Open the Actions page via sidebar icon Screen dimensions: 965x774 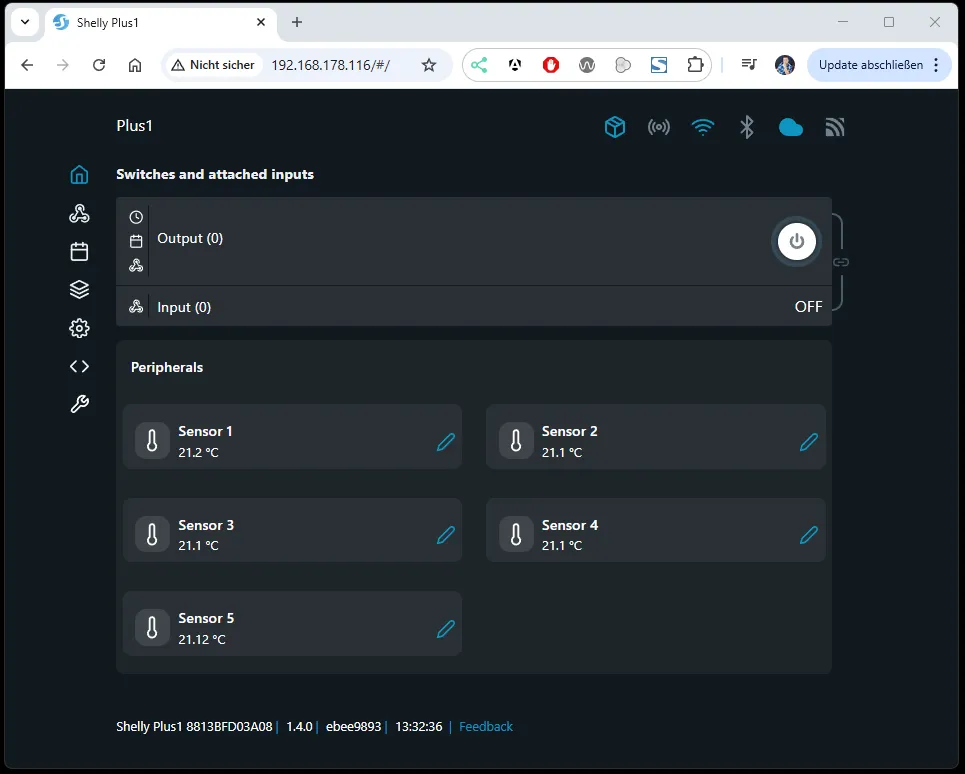tap(79, 212)
